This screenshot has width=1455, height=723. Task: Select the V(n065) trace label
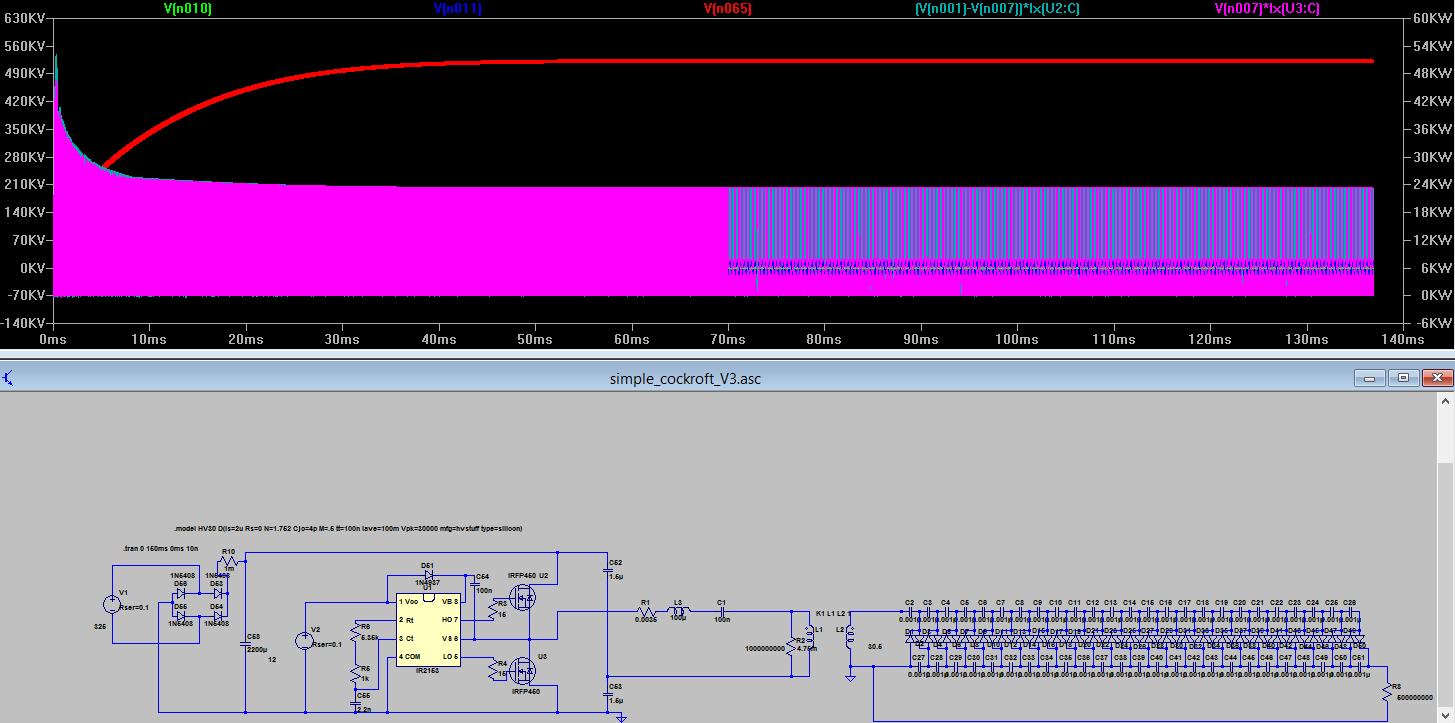727,9
